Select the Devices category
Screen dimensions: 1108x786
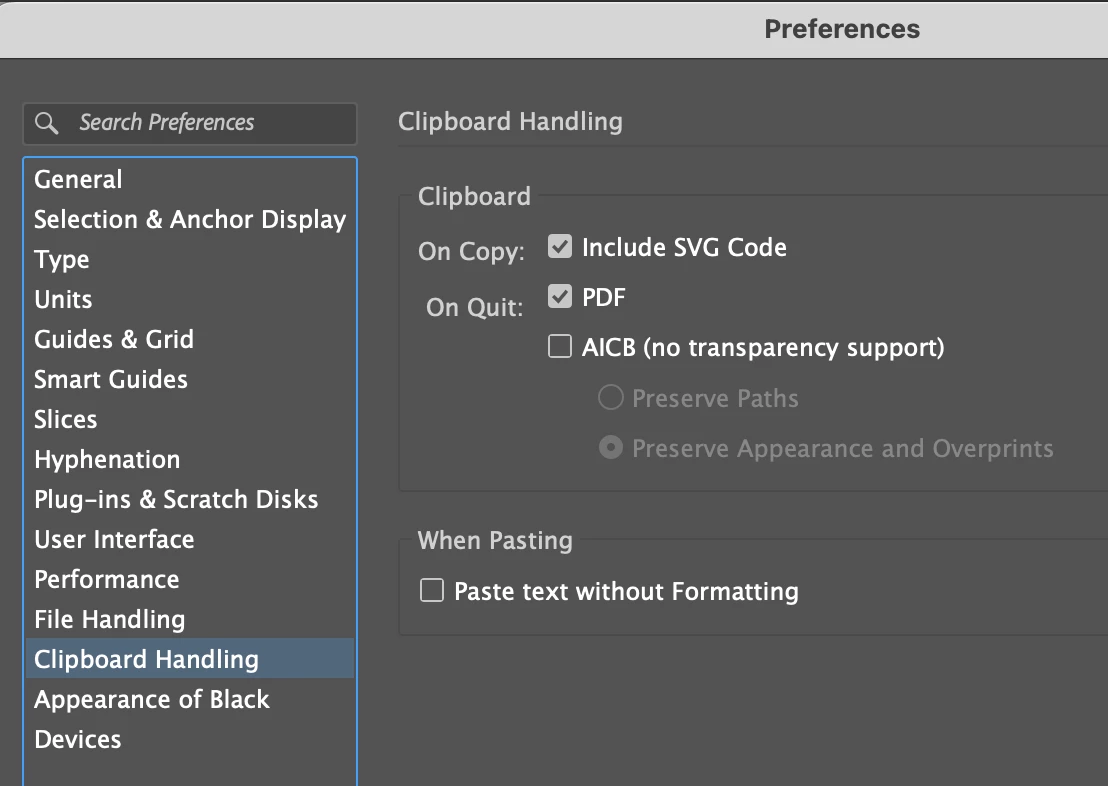[78, 740]
